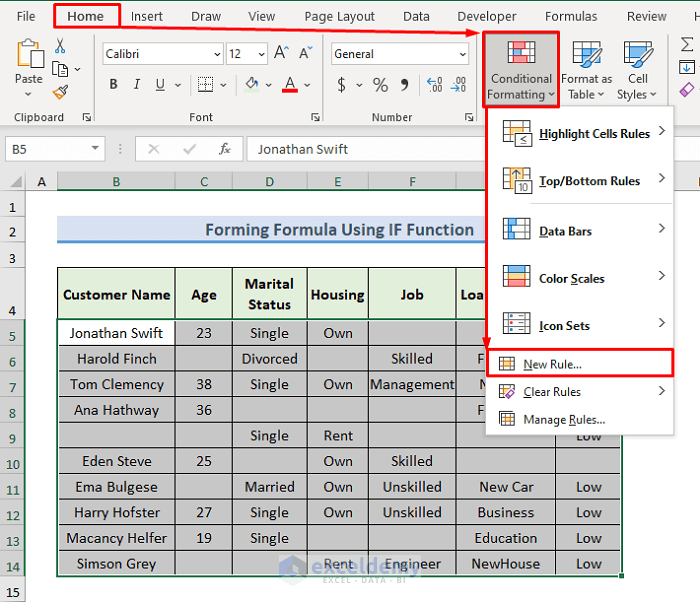The width and height of the screenshot is (700, 602).
Task: Expand Icon Sets submenu
Action: point(579,326)
